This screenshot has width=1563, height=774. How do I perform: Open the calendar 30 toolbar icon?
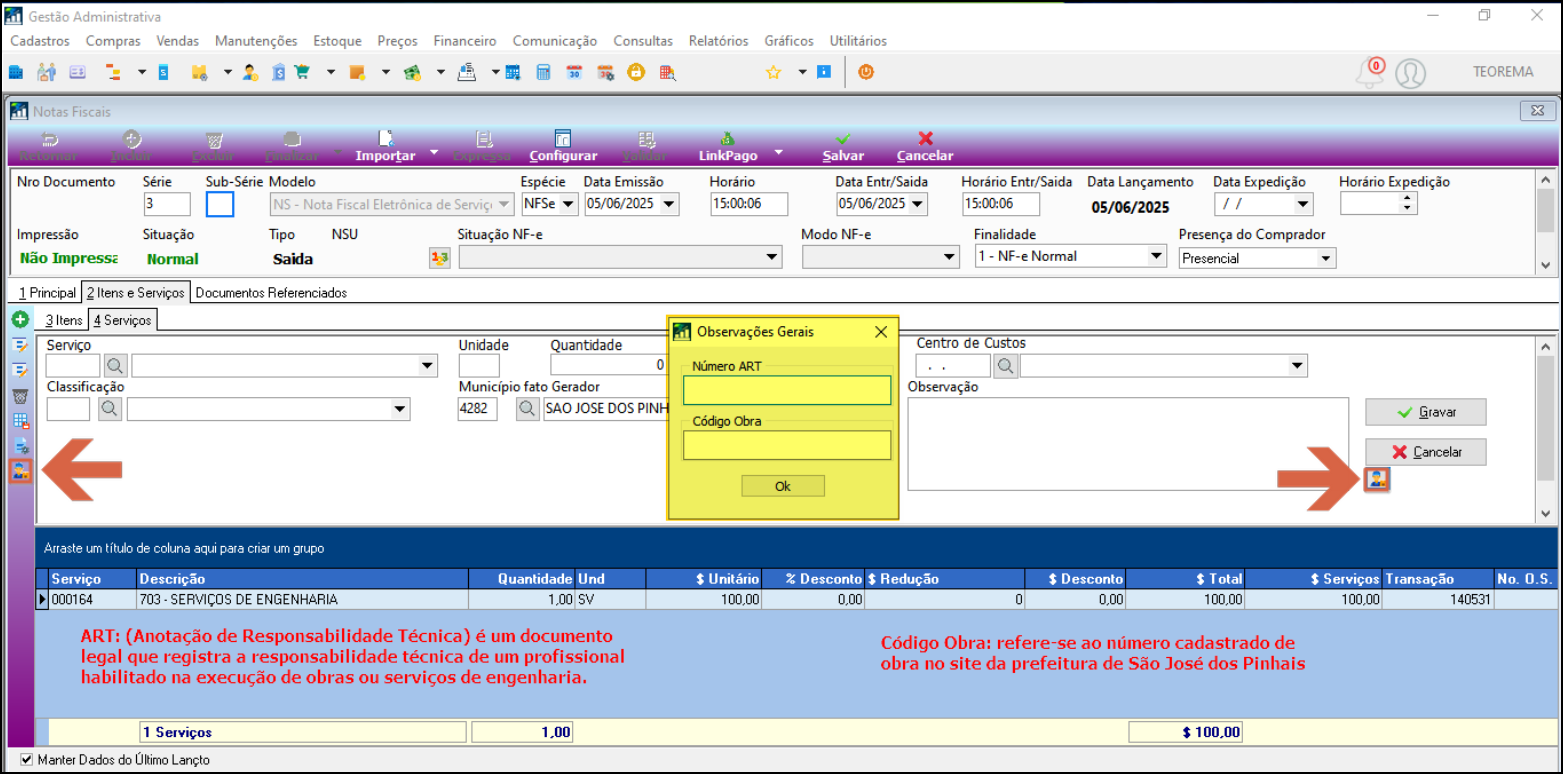(x=574, y=72)
